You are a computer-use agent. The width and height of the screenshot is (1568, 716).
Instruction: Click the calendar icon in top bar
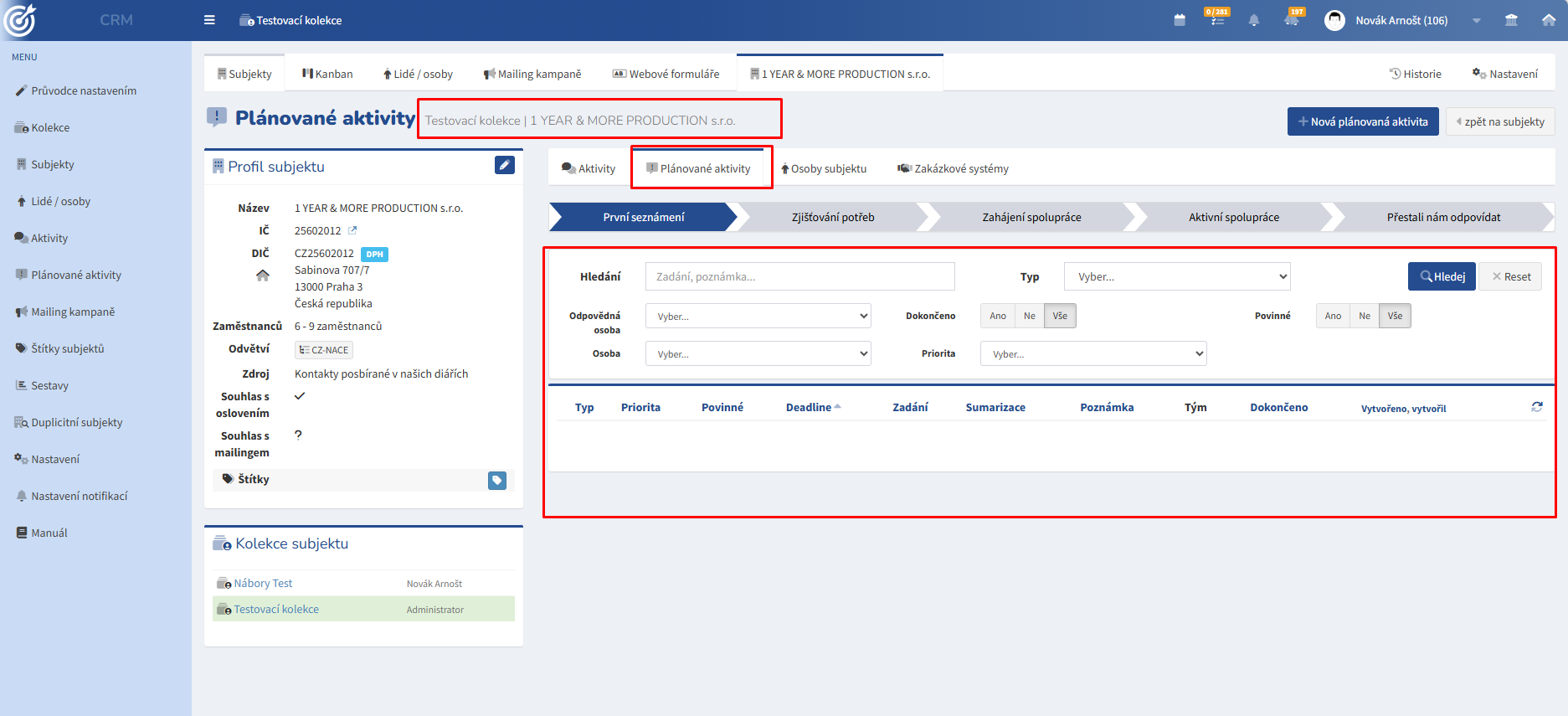pos(1180,20)
